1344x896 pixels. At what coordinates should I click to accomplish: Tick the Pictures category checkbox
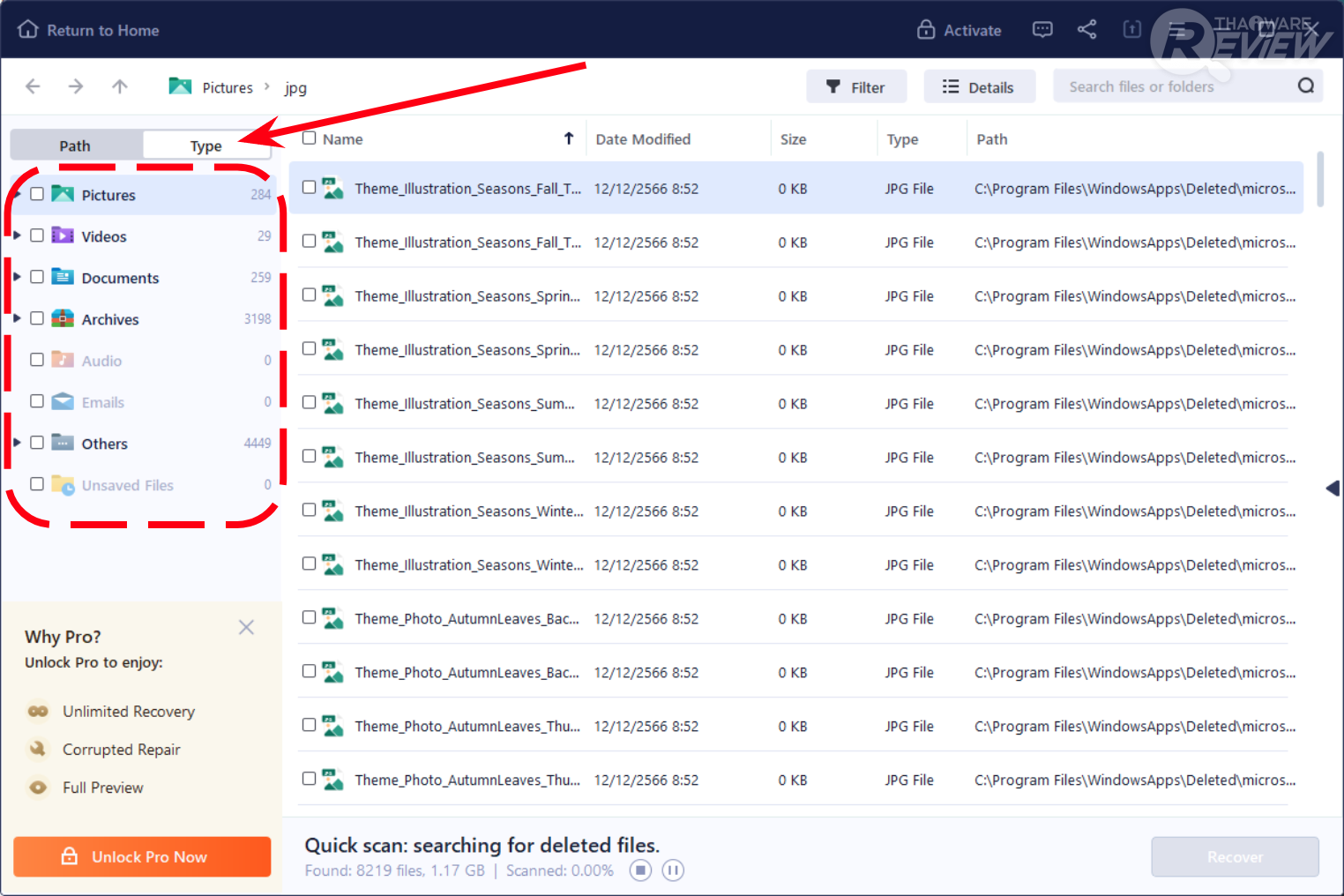pyautogui.click(x=37, y=194)
